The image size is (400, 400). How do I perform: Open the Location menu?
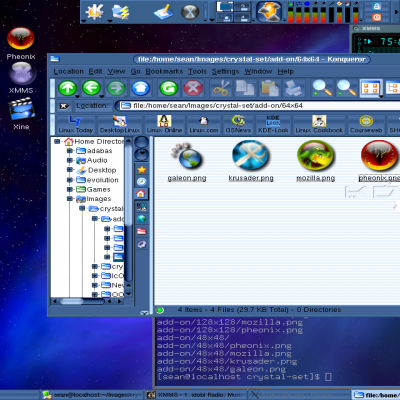tap(68, 71)
